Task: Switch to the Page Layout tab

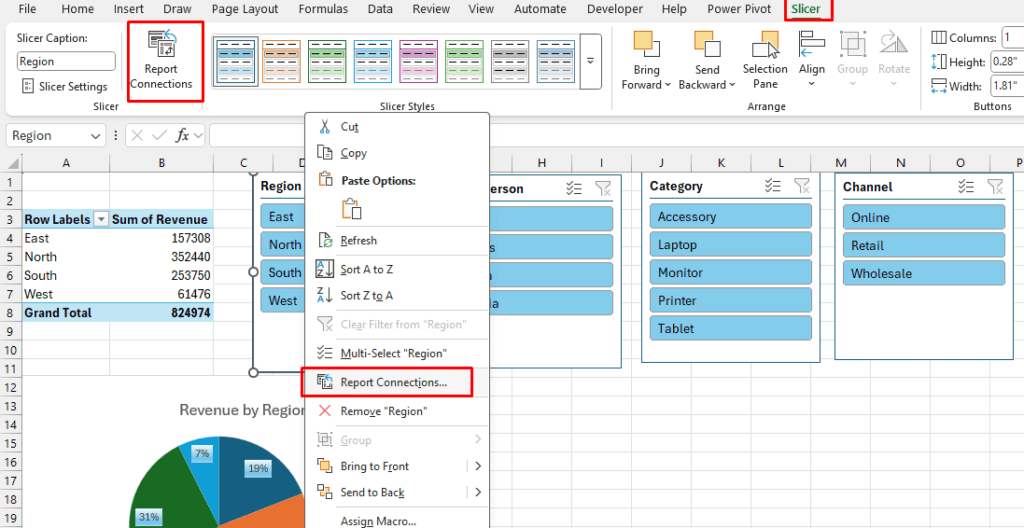Action: click(x=244, y=9)
